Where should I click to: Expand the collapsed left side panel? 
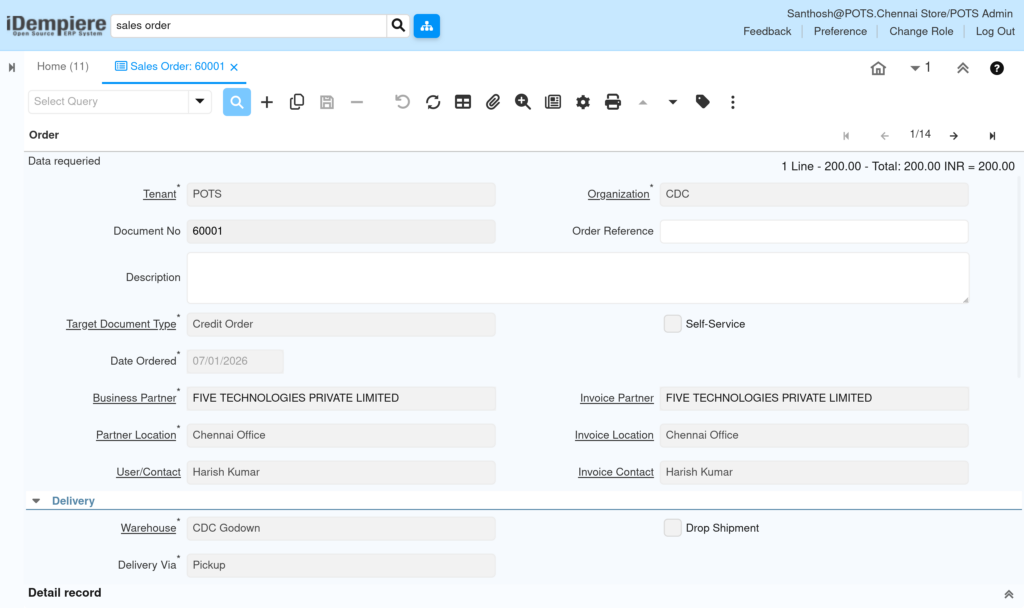(x=12, y=67)
